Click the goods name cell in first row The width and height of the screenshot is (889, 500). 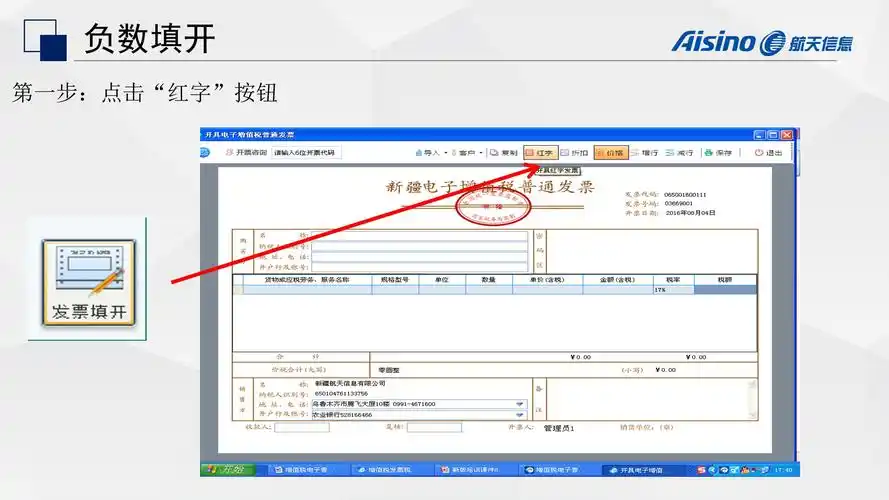pos(307,290)
